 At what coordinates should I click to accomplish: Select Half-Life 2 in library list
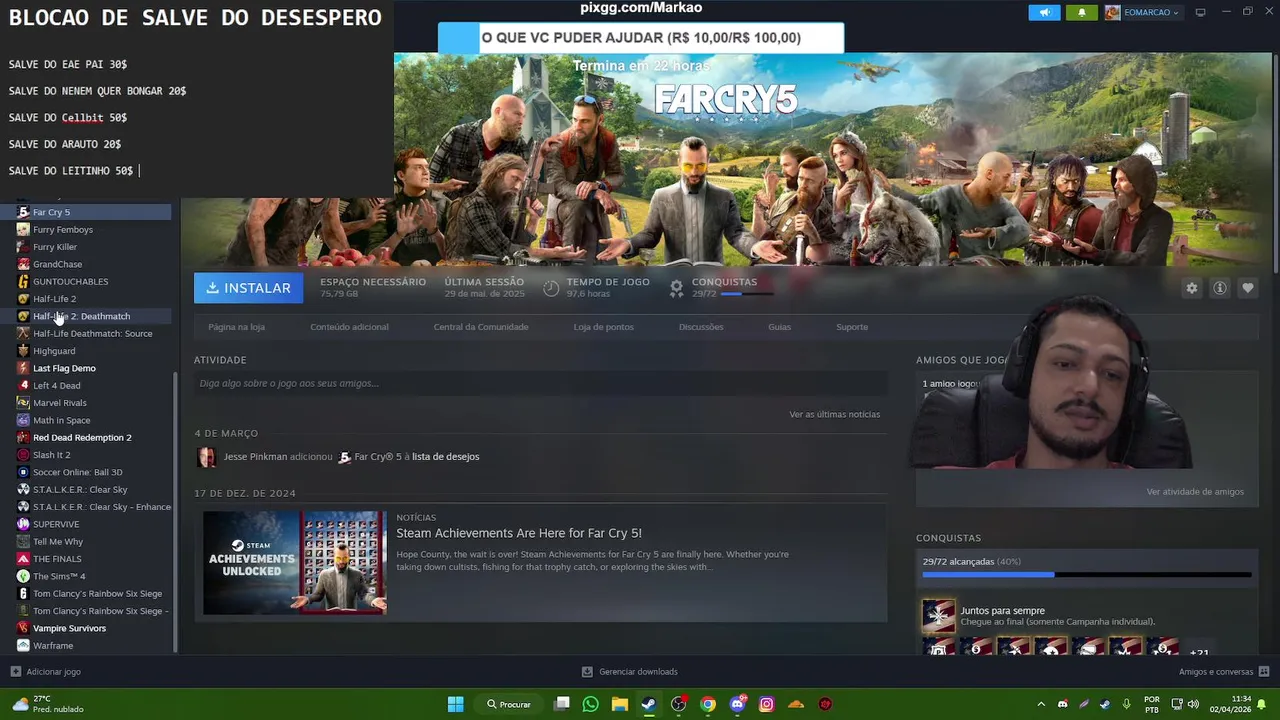coord(86,299)
